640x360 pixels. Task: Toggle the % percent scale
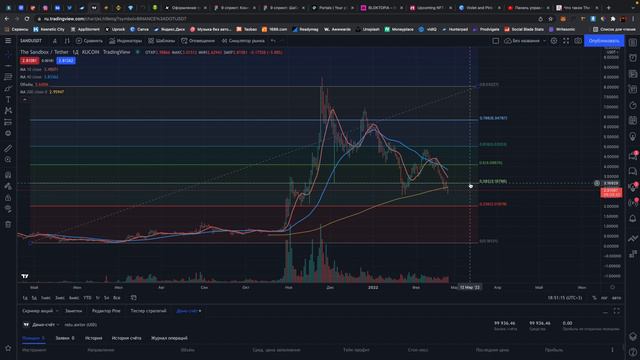point(594,298)
